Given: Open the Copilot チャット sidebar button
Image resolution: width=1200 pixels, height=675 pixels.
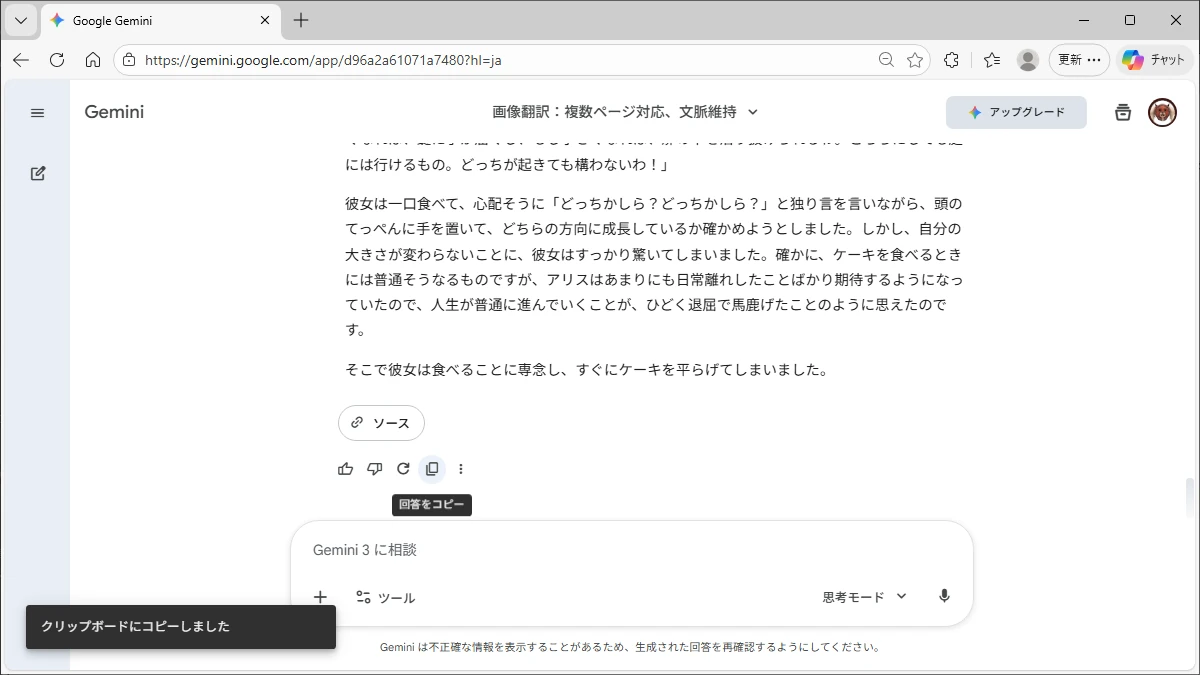Looking at the screenshot, I should pyautogui.click(x=1154, y=60).
